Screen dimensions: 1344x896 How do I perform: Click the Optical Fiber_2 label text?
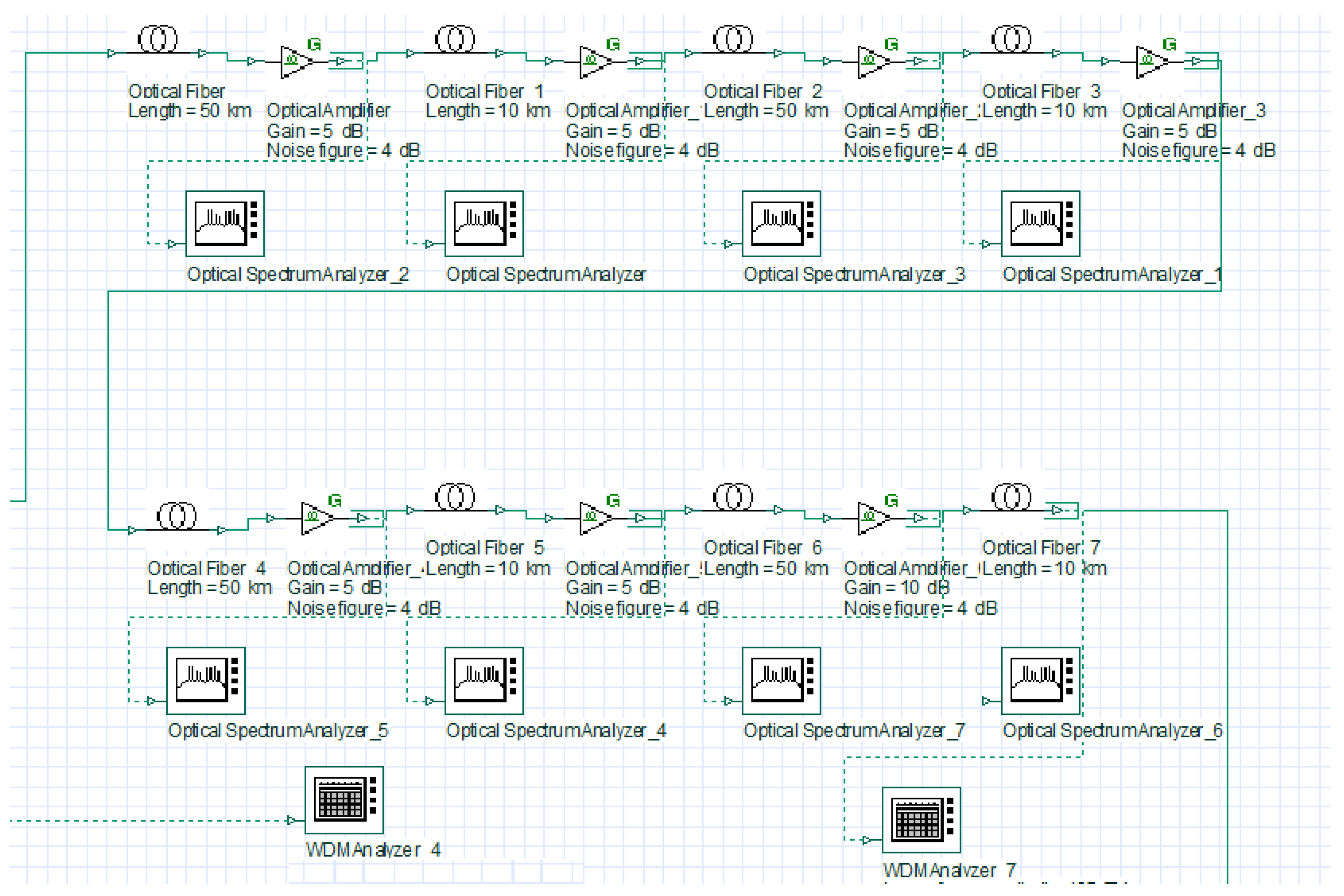(762, 91)
